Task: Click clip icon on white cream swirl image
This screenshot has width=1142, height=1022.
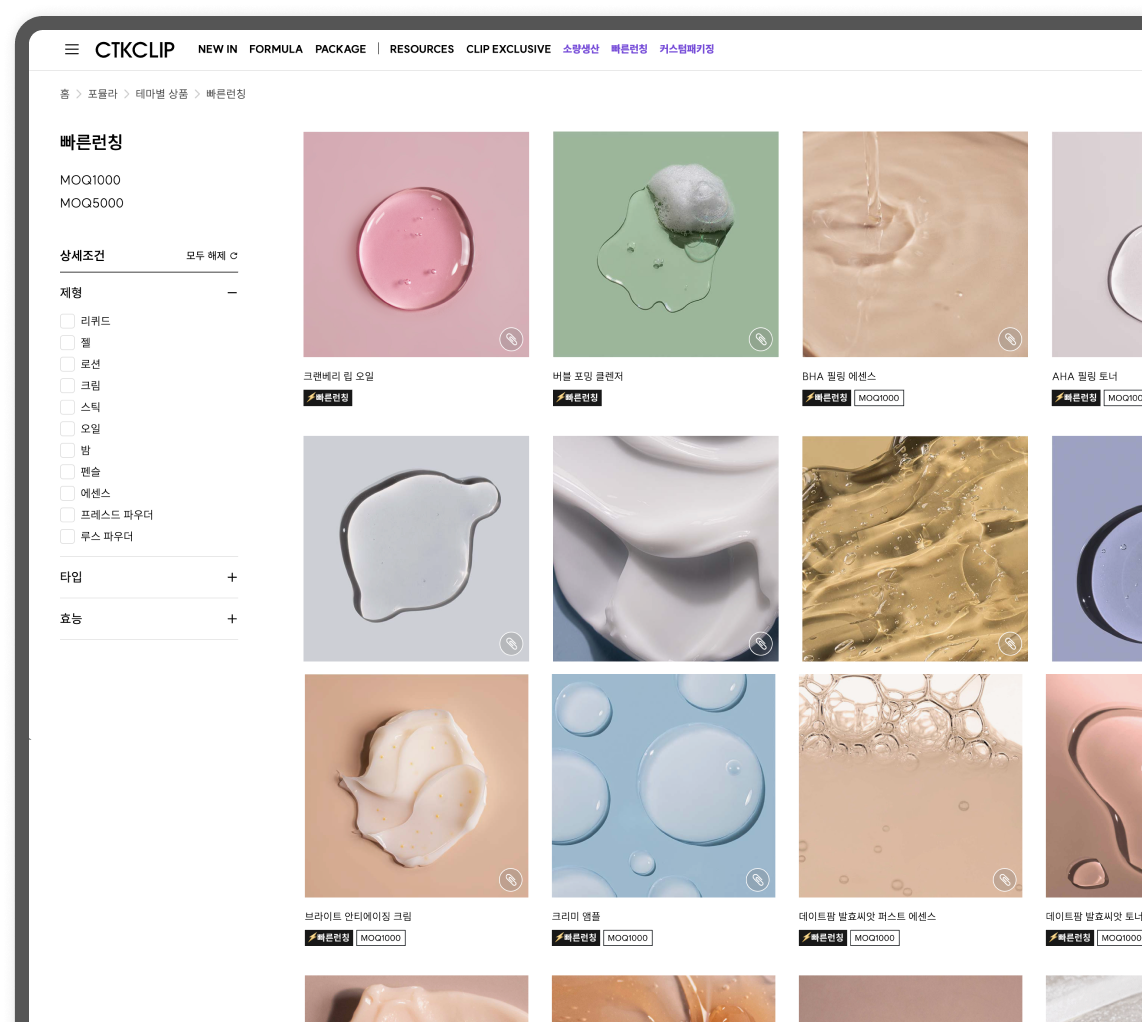Action: (x=760, y=644)
